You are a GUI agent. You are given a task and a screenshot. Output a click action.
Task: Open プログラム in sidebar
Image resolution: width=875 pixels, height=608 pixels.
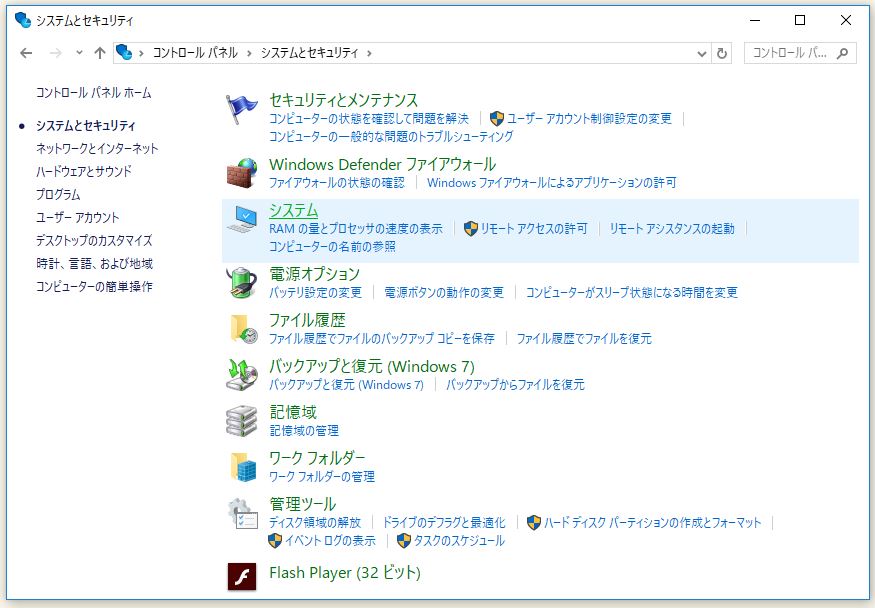[58, 195]
